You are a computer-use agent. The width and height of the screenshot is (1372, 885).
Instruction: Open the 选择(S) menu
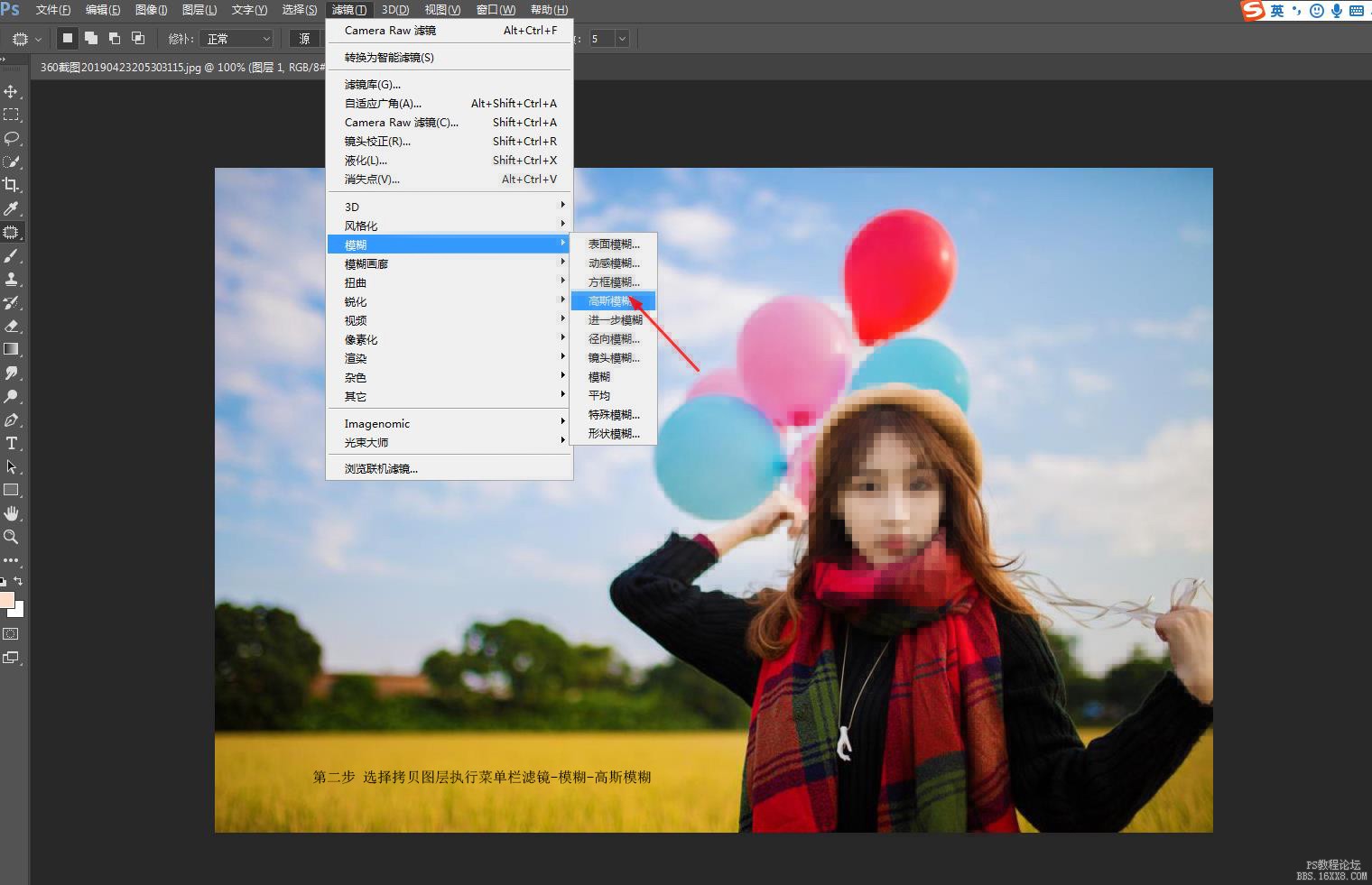point(299,10)
